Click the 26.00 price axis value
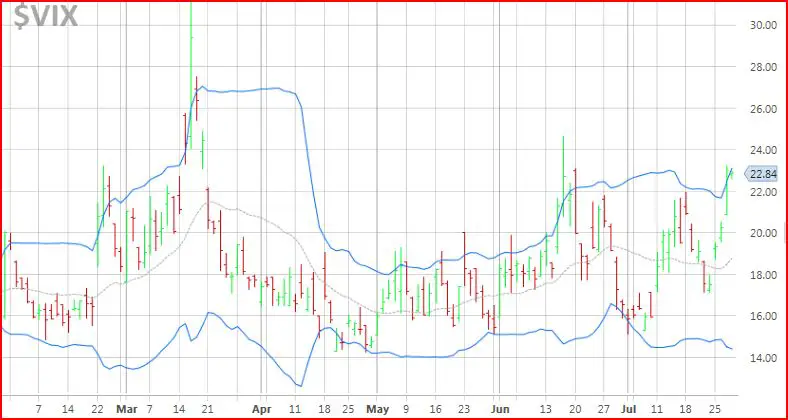 click(x=763, y=109)
